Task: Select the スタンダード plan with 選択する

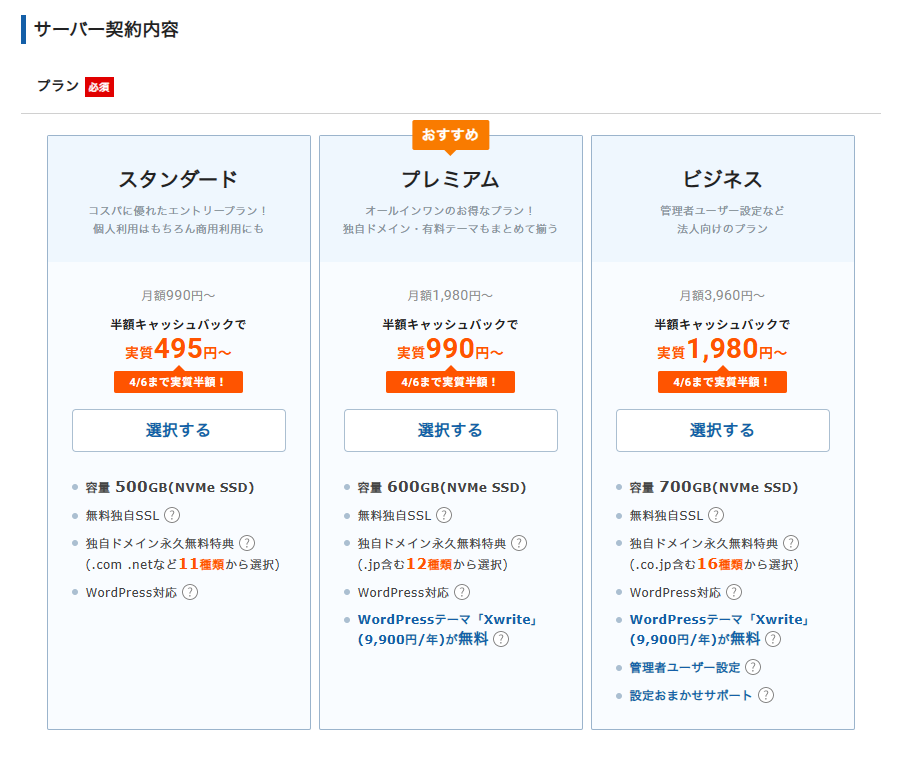Action: tap(179, 430)
